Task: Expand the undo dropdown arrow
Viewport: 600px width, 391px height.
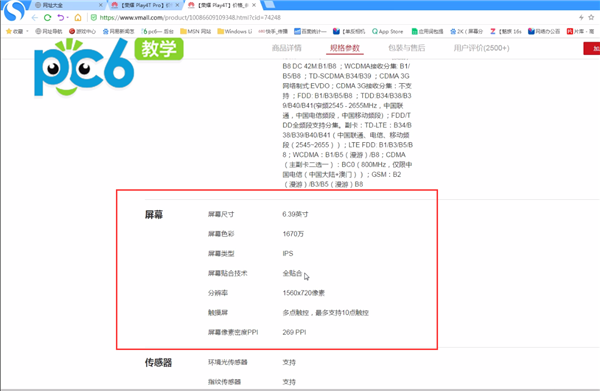Action: 68,18
